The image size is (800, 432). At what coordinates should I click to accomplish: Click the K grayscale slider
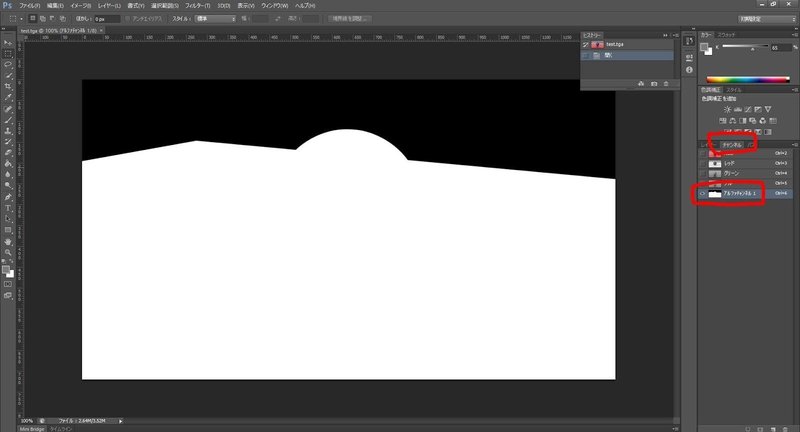coord(745,46)
